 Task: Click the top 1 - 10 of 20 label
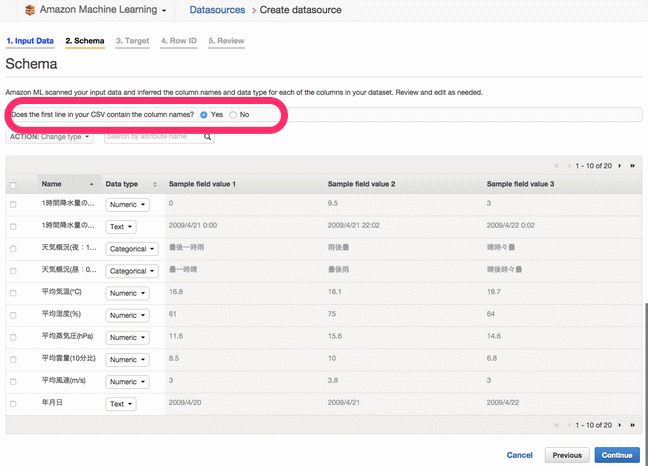[593, 166]
